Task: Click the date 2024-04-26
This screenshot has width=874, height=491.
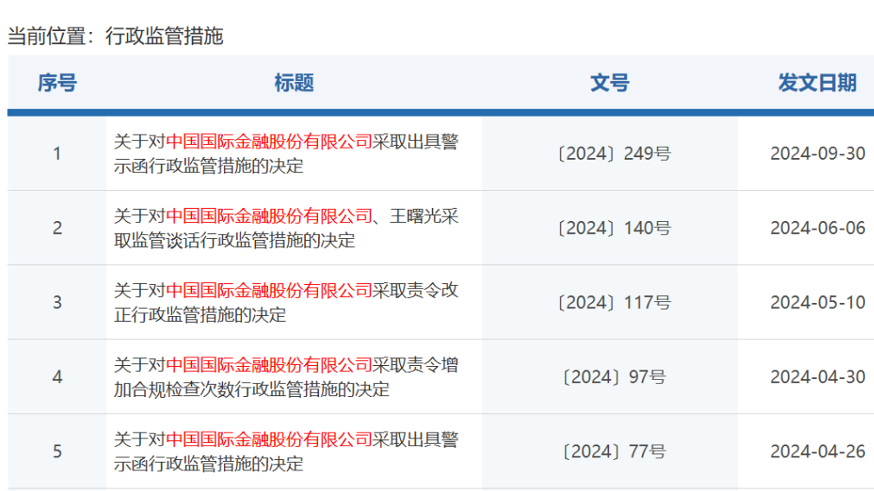Action: 818,451
